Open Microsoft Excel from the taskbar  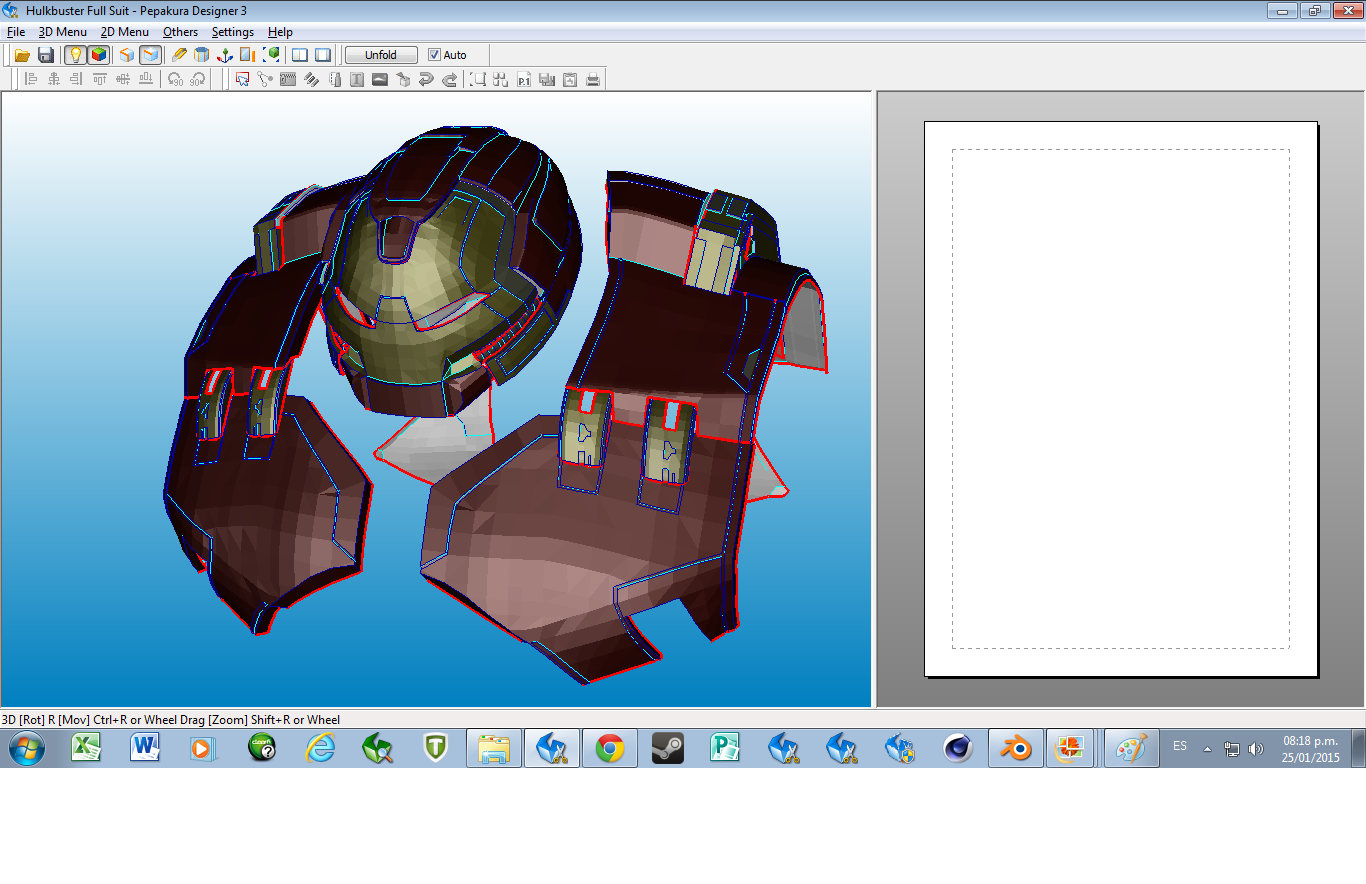pyautogui.click(x=86, y=748)
